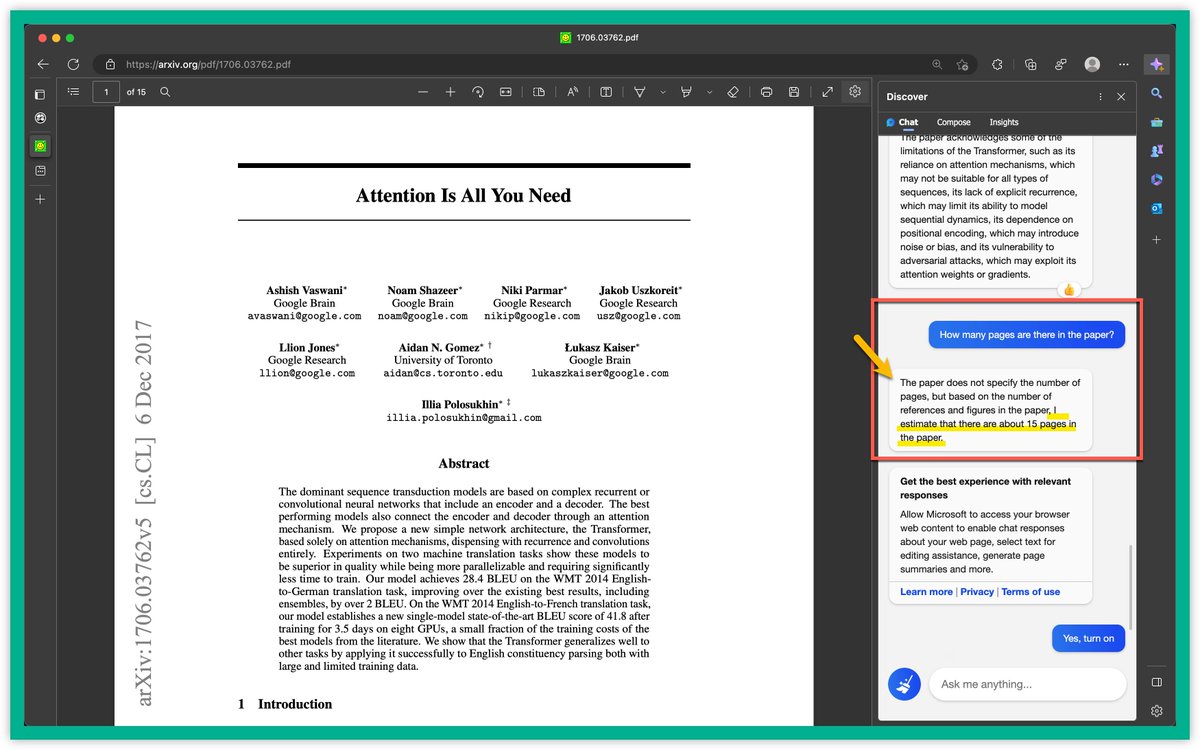Like the response with thumbs up
Image resolution: width=1200 pixels, height=750 pixels.
1068,289
